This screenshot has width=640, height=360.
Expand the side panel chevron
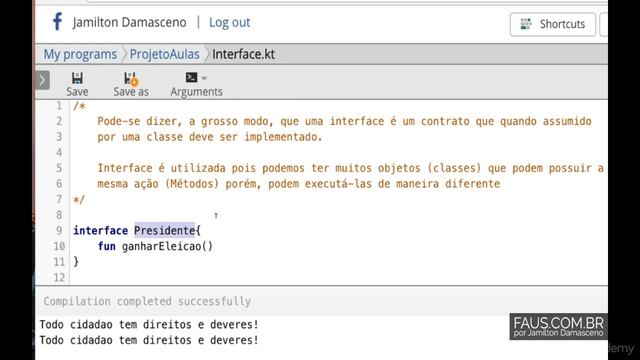coord(42,80)
